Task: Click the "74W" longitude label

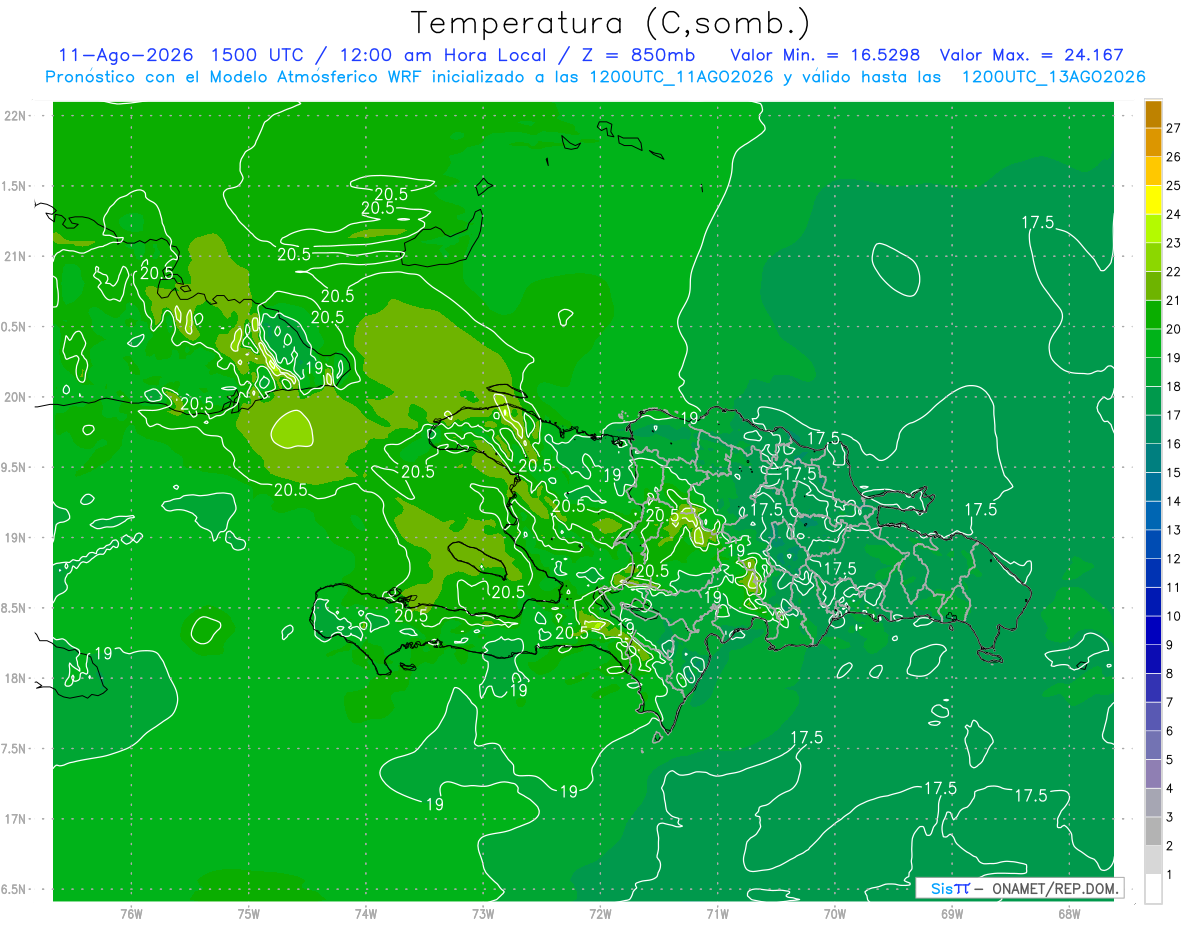Action: (x=366, y=913)
